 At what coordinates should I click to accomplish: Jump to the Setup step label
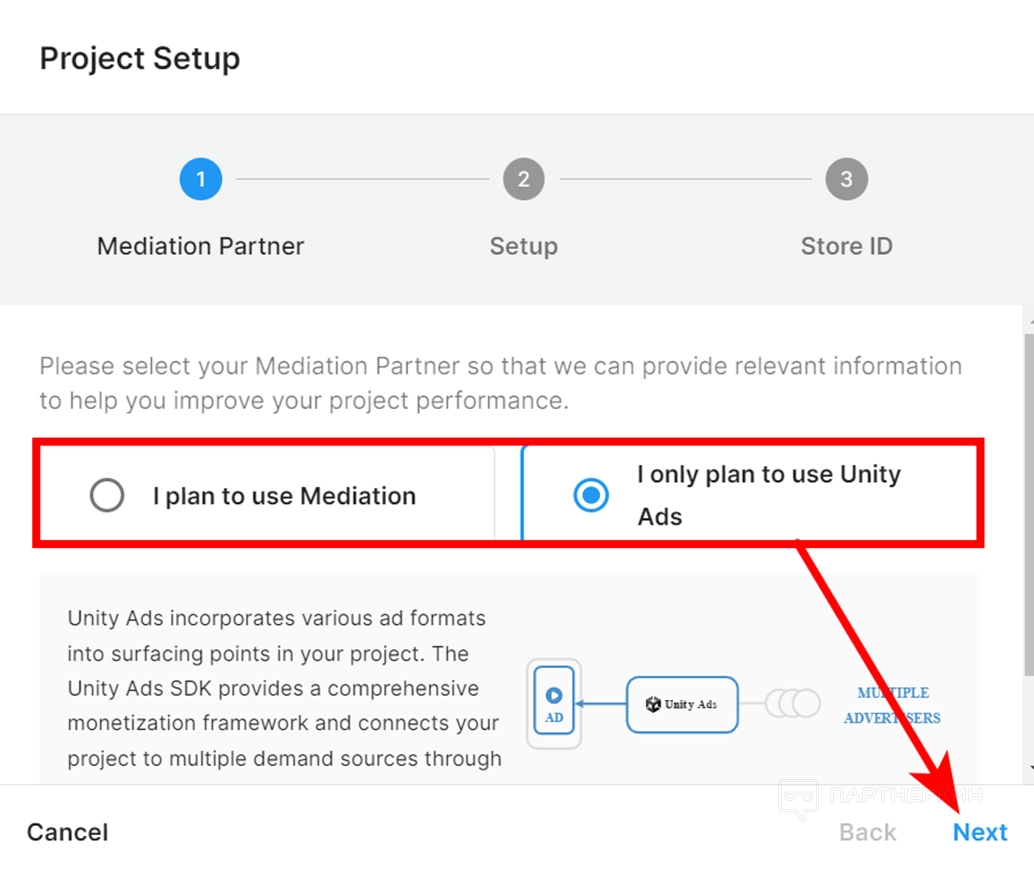(x=523, y=246)
